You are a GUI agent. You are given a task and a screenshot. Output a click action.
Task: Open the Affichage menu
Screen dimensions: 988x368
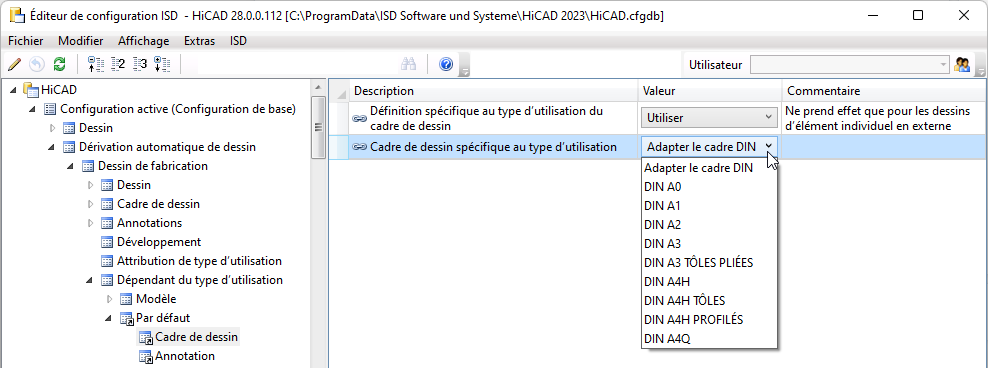(144, 41)
